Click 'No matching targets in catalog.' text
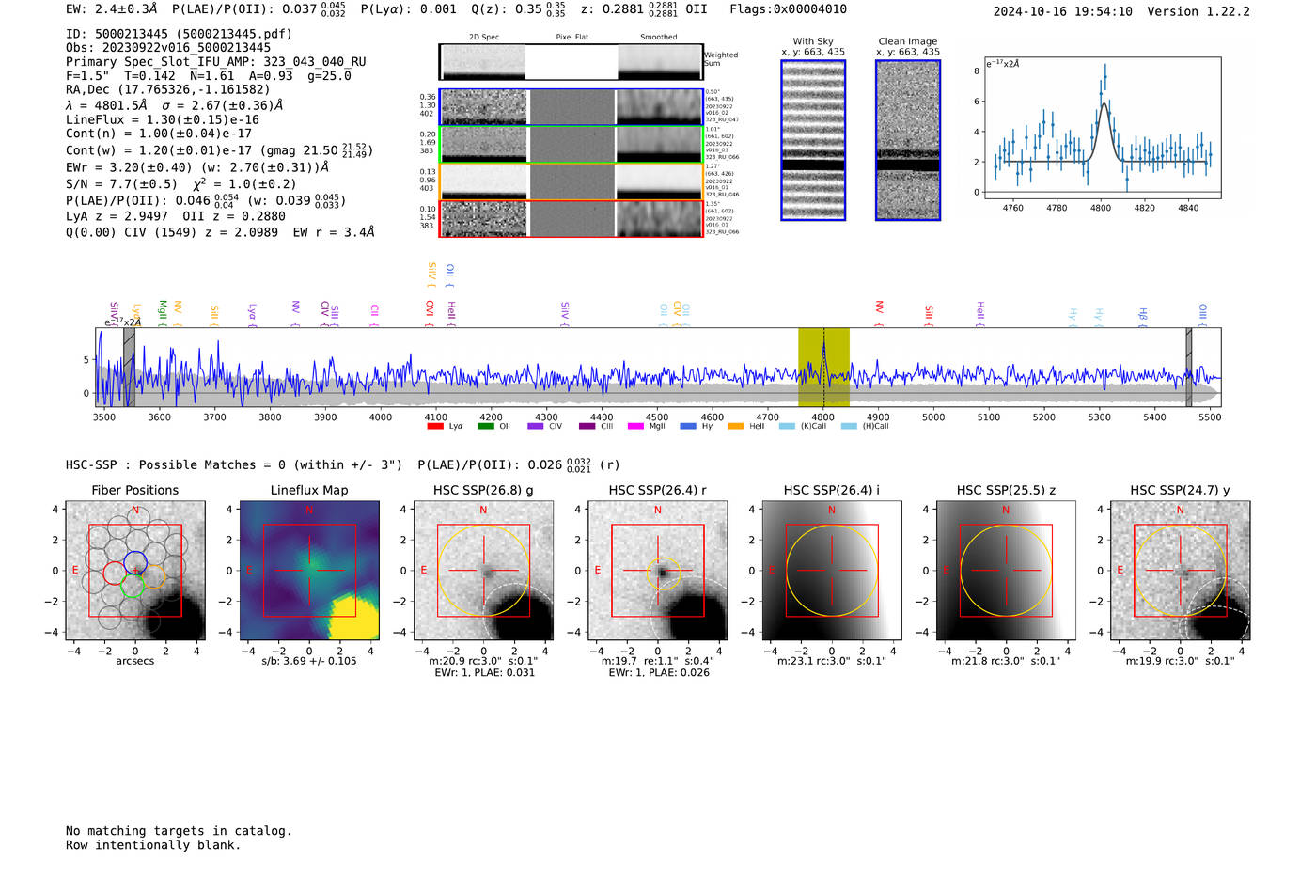 point(179,831)
